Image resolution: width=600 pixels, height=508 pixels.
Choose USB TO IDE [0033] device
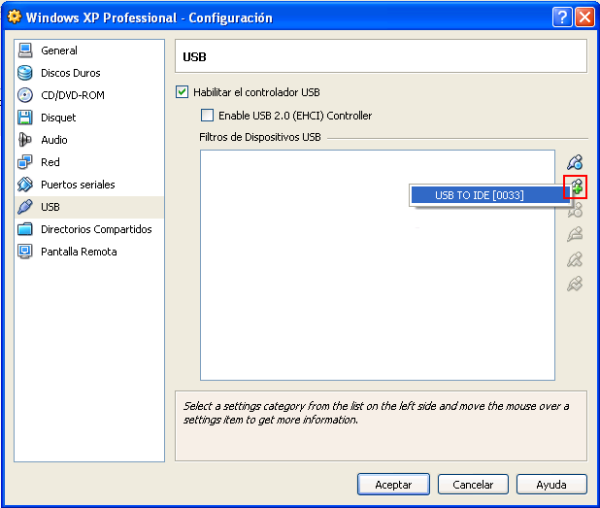[x=479, y=195]
